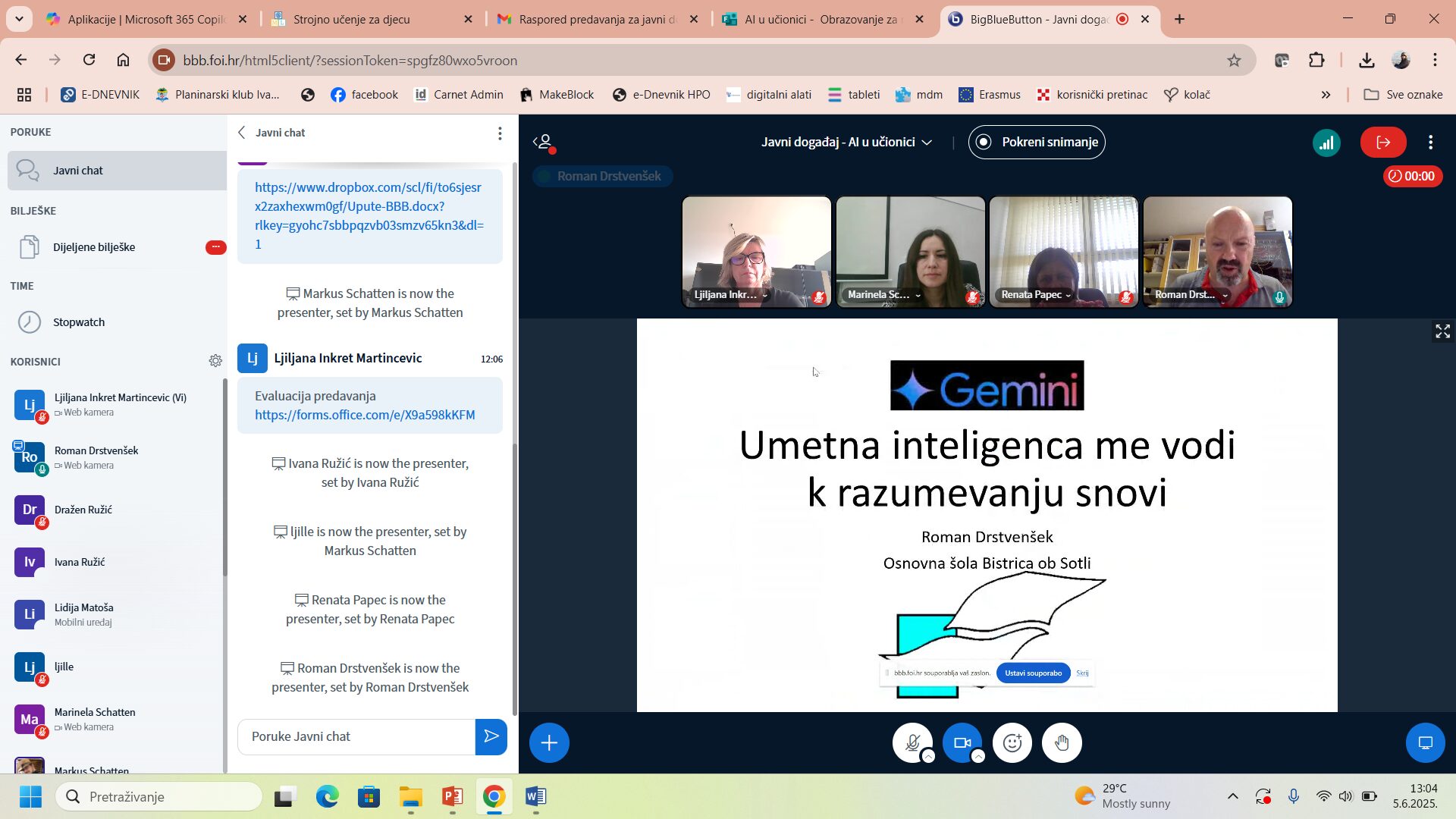This screenshot has width=1456, height=819.
Task: Open connection status signal icon
Action: tap(1326, 143)
